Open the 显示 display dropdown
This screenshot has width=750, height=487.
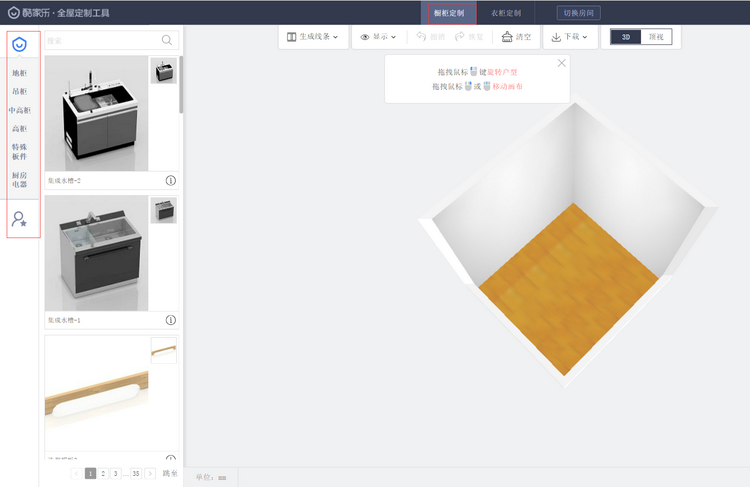[x=378, y=37]
